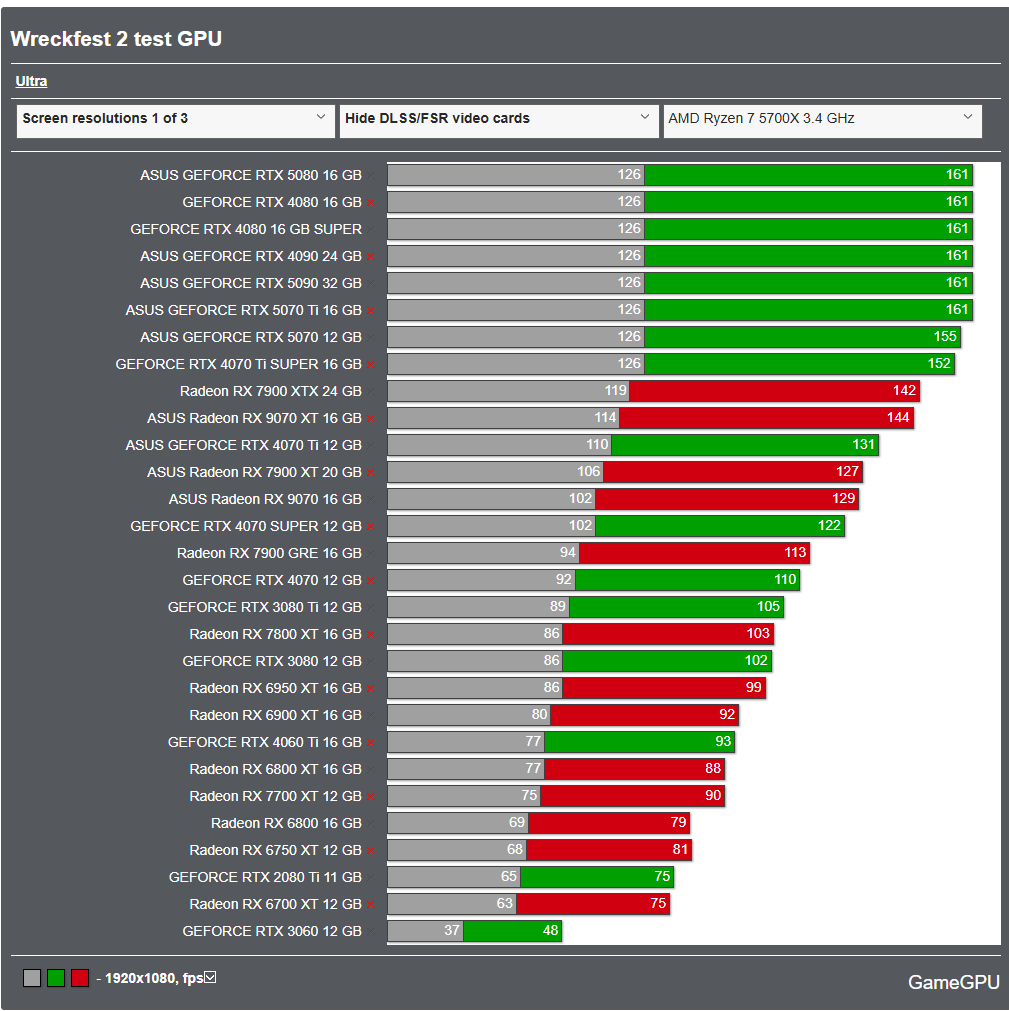
Task: Click the 152 fps value on the green bar
Action: coord(939,364)
